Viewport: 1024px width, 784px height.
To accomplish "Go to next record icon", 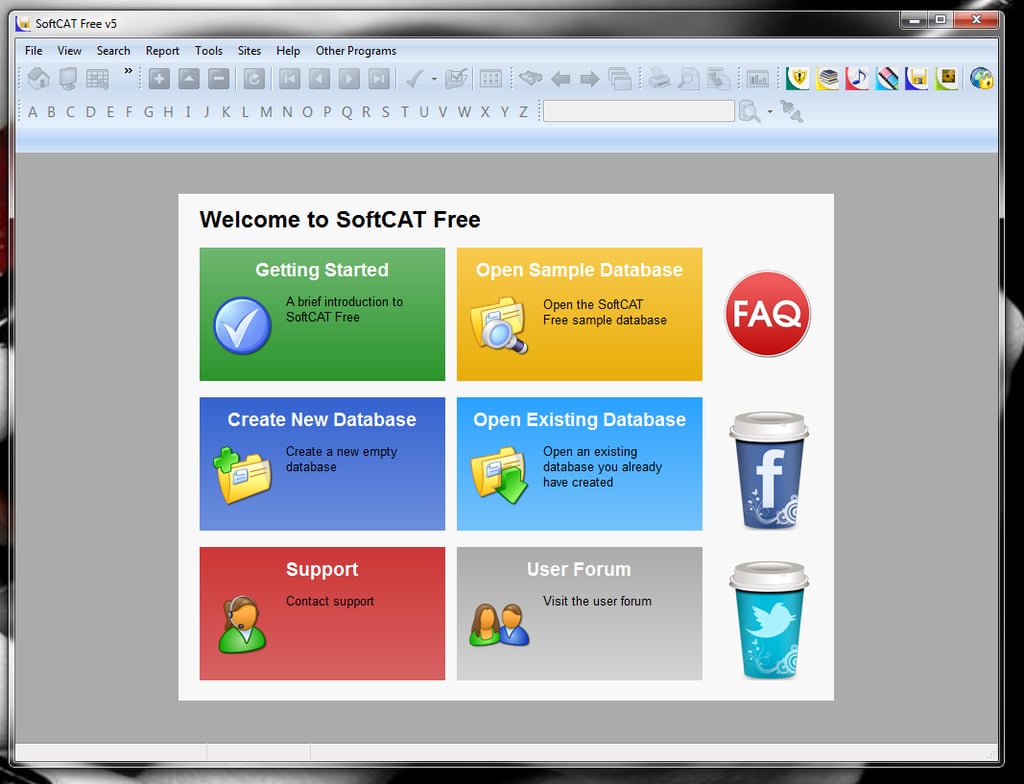I will pos(349,79).
